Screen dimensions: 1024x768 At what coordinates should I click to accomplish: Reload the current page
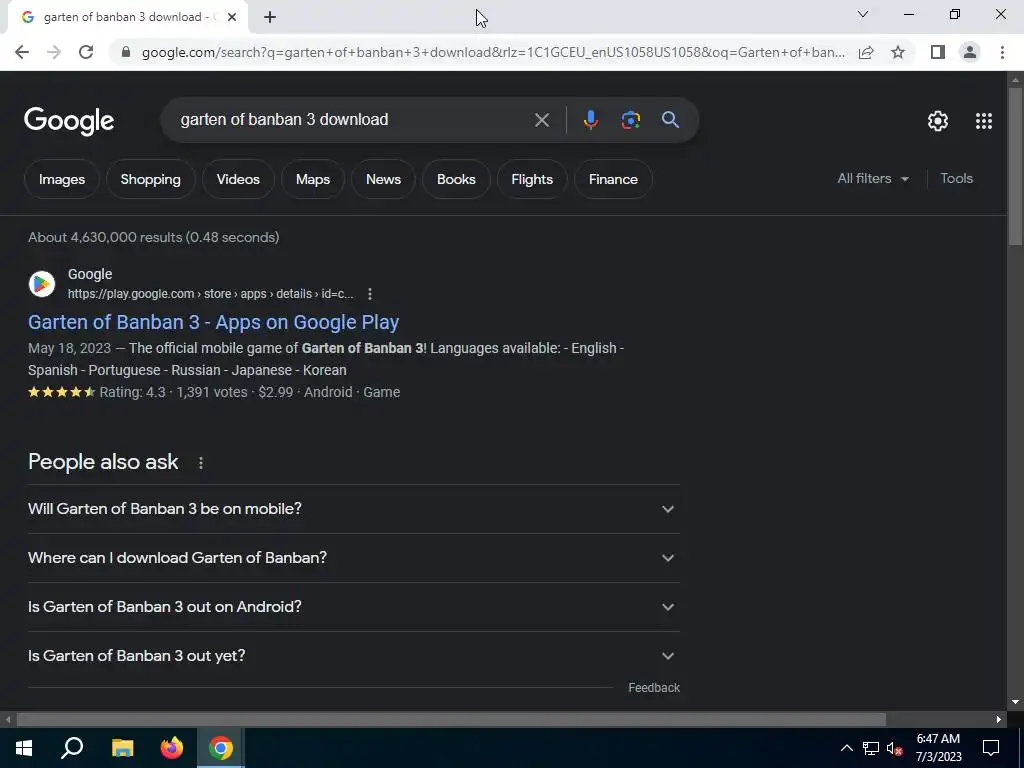tap(86, 52)
